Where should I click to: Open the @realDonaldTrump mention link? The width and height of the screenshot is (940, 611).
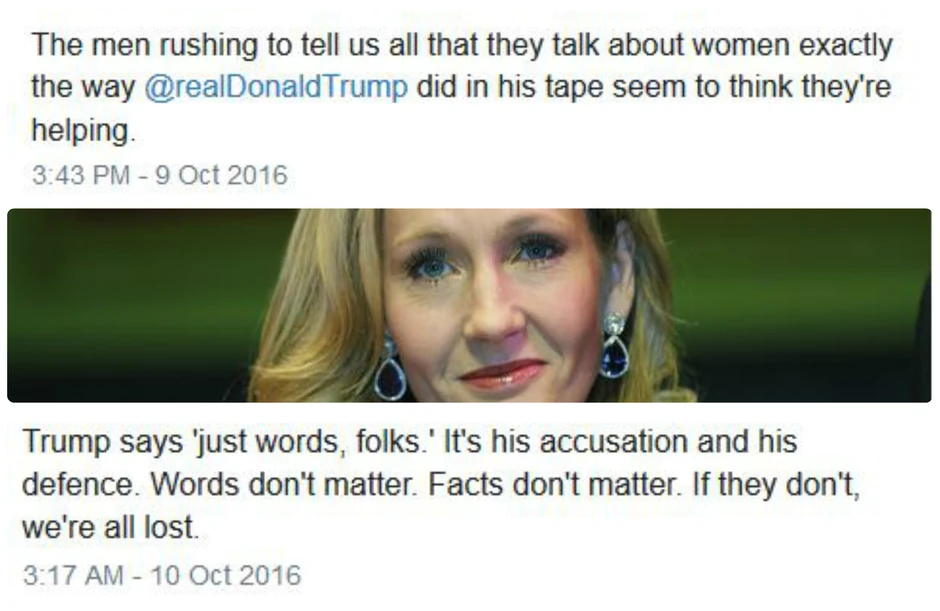click(x=276, y=87)
